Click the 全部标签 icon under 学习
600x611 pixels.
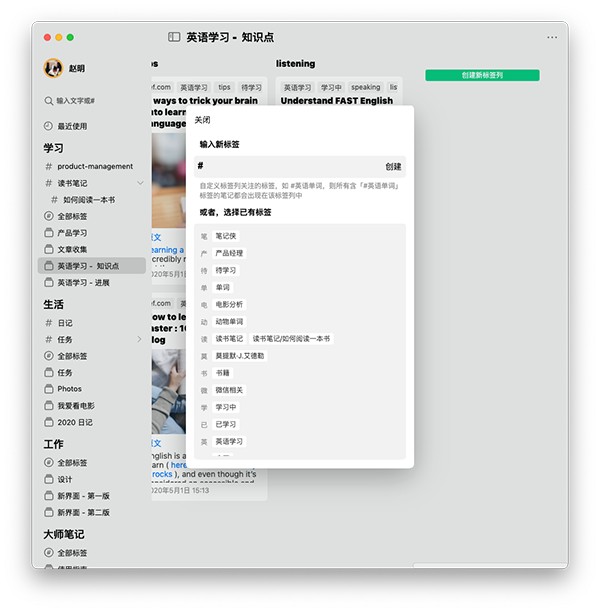(48, 216)
